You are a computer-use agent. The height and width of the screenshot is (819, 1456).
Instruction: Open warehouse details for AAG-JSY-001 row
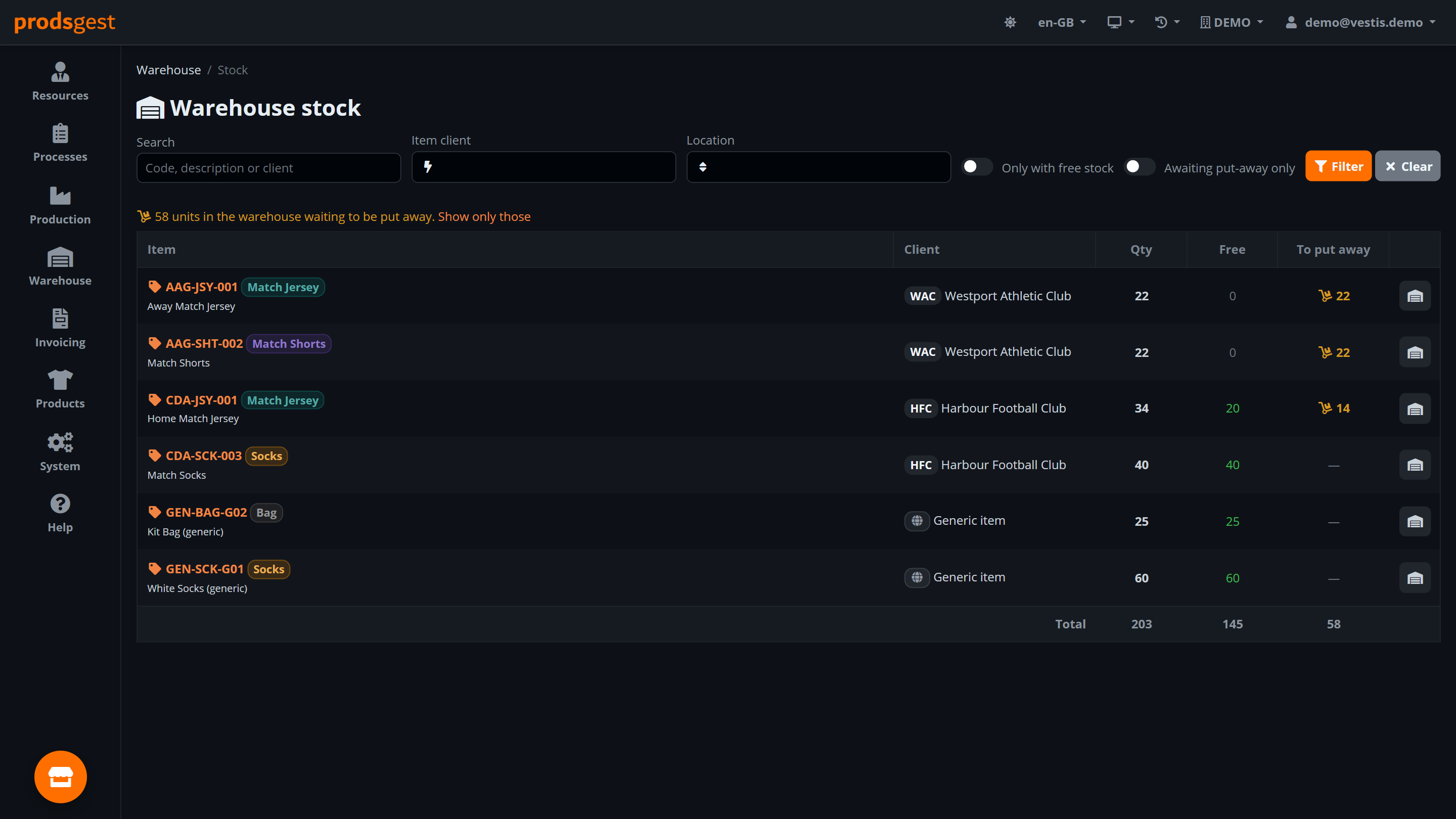tap(1415, 296)
